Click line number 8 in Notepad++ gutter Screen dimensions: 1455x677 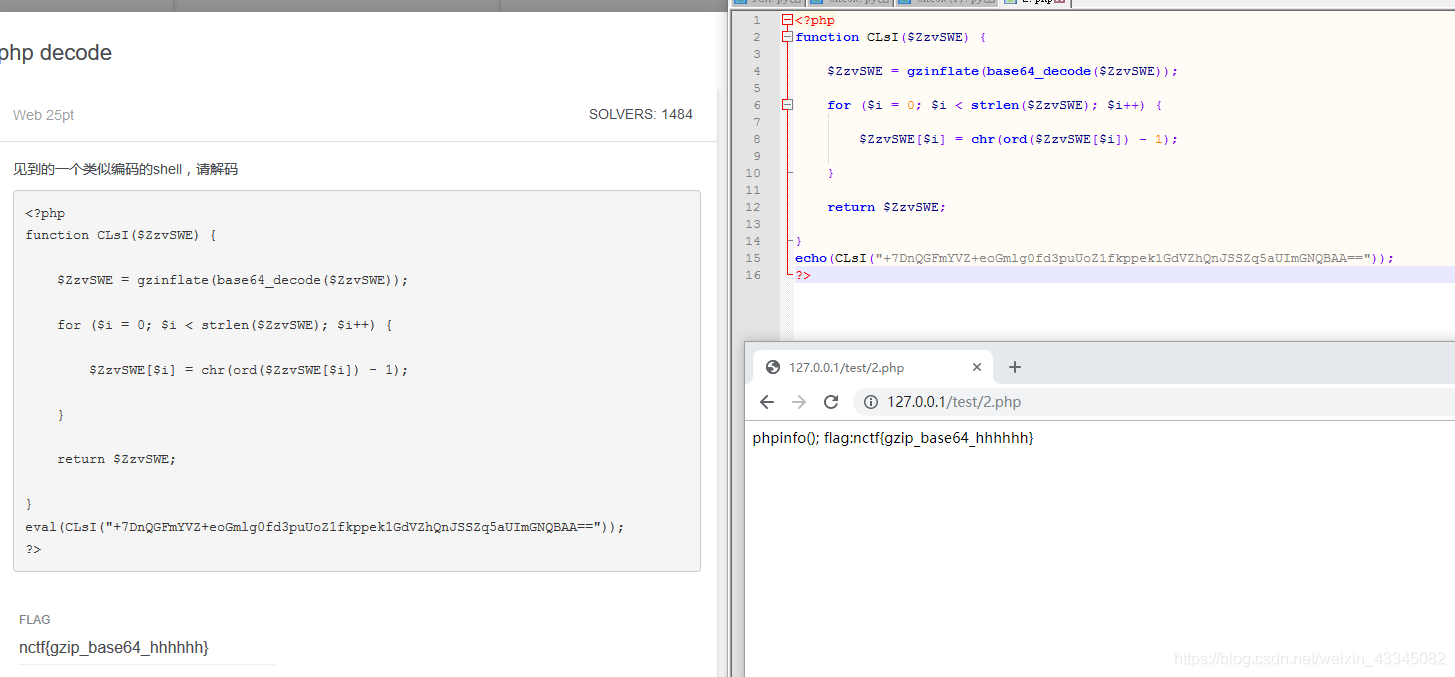pos(757,139)
